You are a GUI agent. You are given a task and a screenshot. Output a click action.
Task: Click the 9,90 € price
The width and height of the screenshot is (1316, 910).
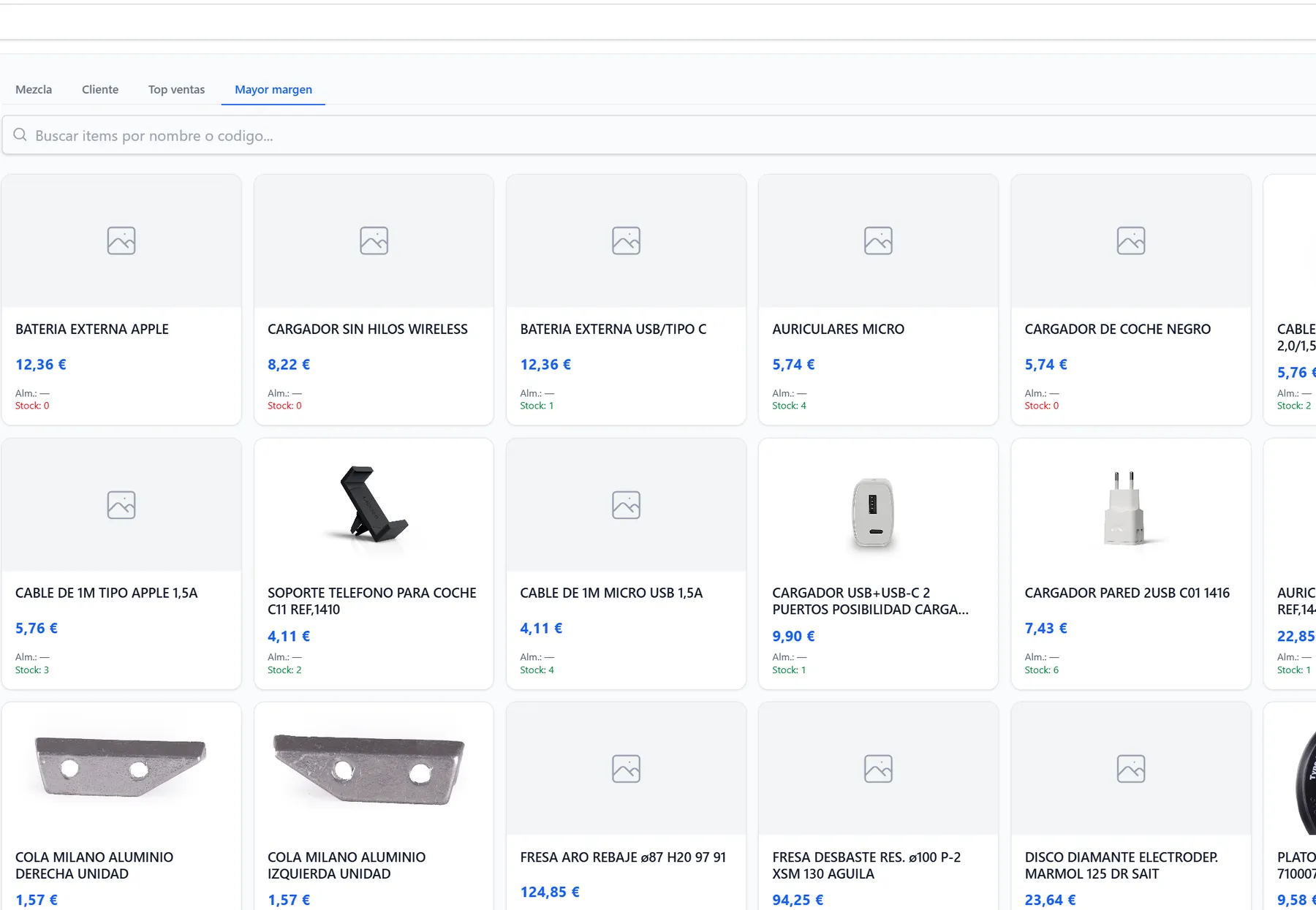[794, 636]
